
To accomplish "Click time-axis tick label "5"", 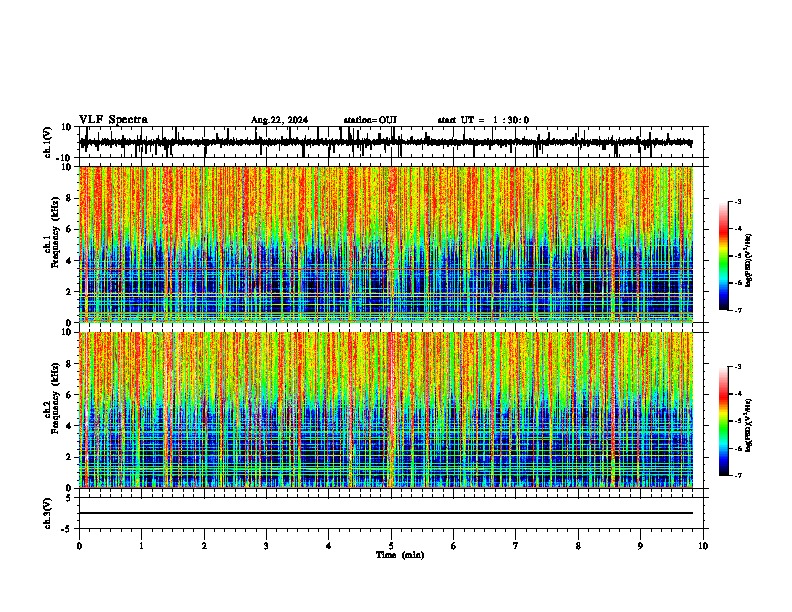I will [x=391, y=546].
